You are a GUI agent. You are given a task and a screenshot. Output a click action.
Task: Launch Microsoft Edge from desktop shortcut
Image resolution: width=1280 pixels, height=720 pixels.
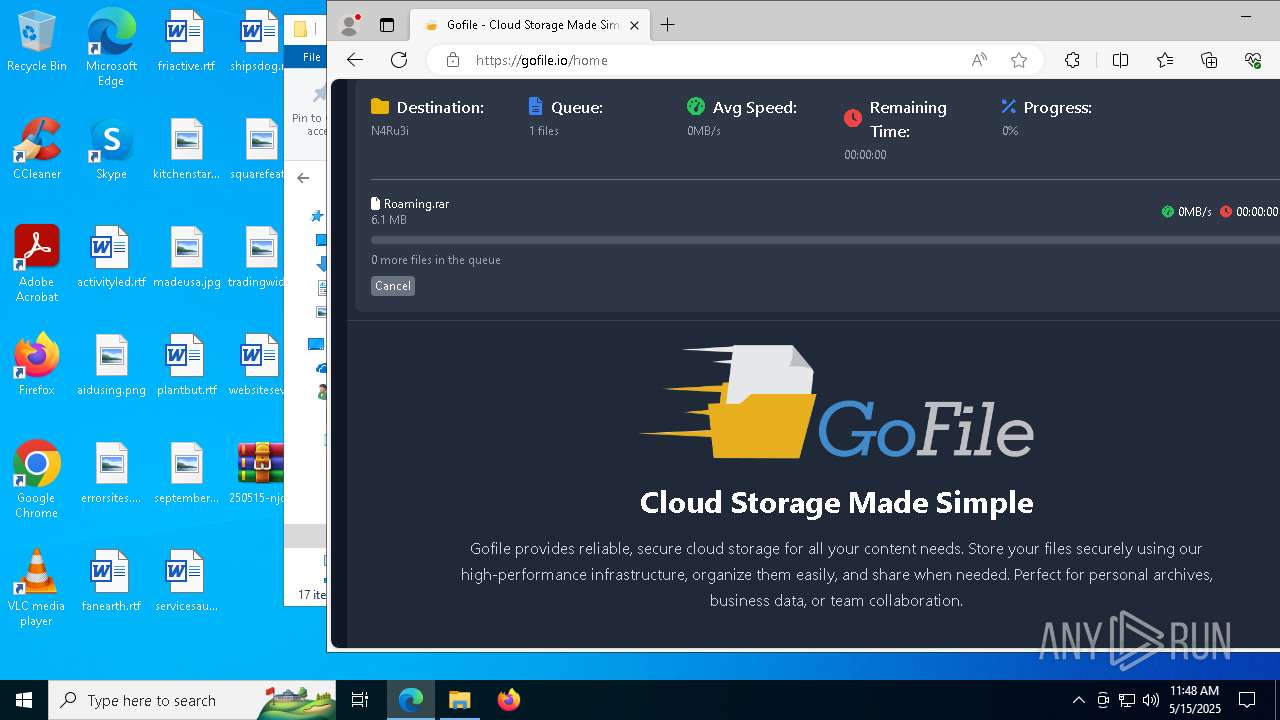111,47
